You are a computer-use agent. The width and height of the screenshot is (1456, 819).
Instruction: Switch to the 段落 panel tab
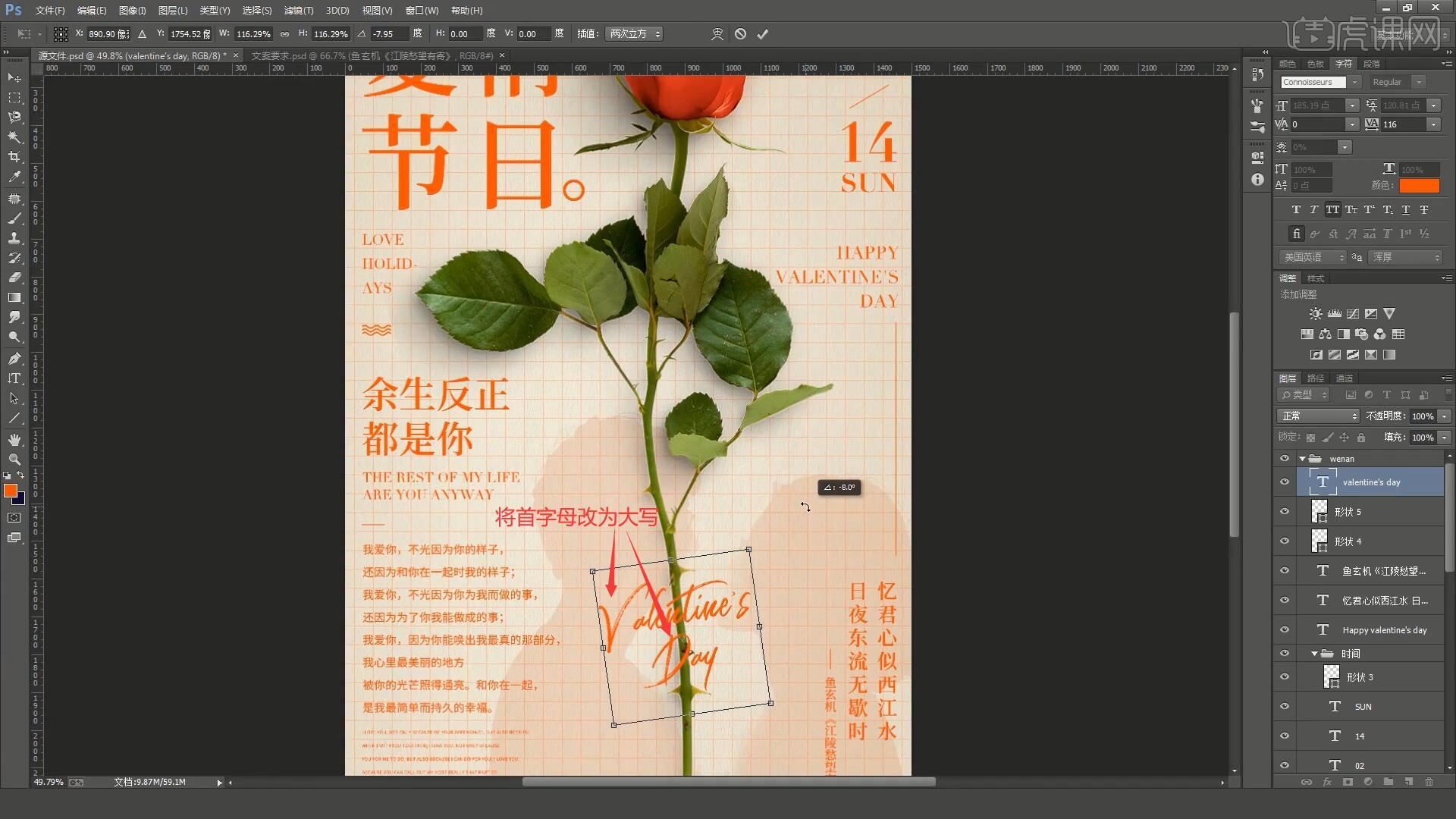coord(1371,64)
